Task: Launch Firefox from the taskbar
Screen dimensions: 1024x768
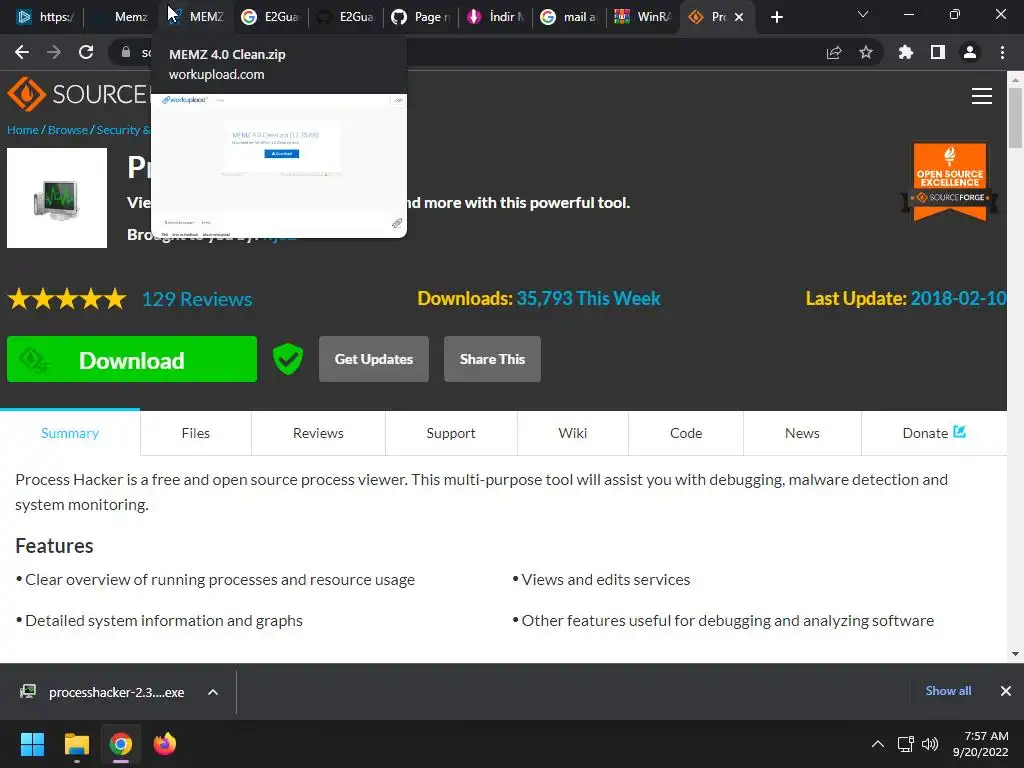Action: tap(165, 744)
